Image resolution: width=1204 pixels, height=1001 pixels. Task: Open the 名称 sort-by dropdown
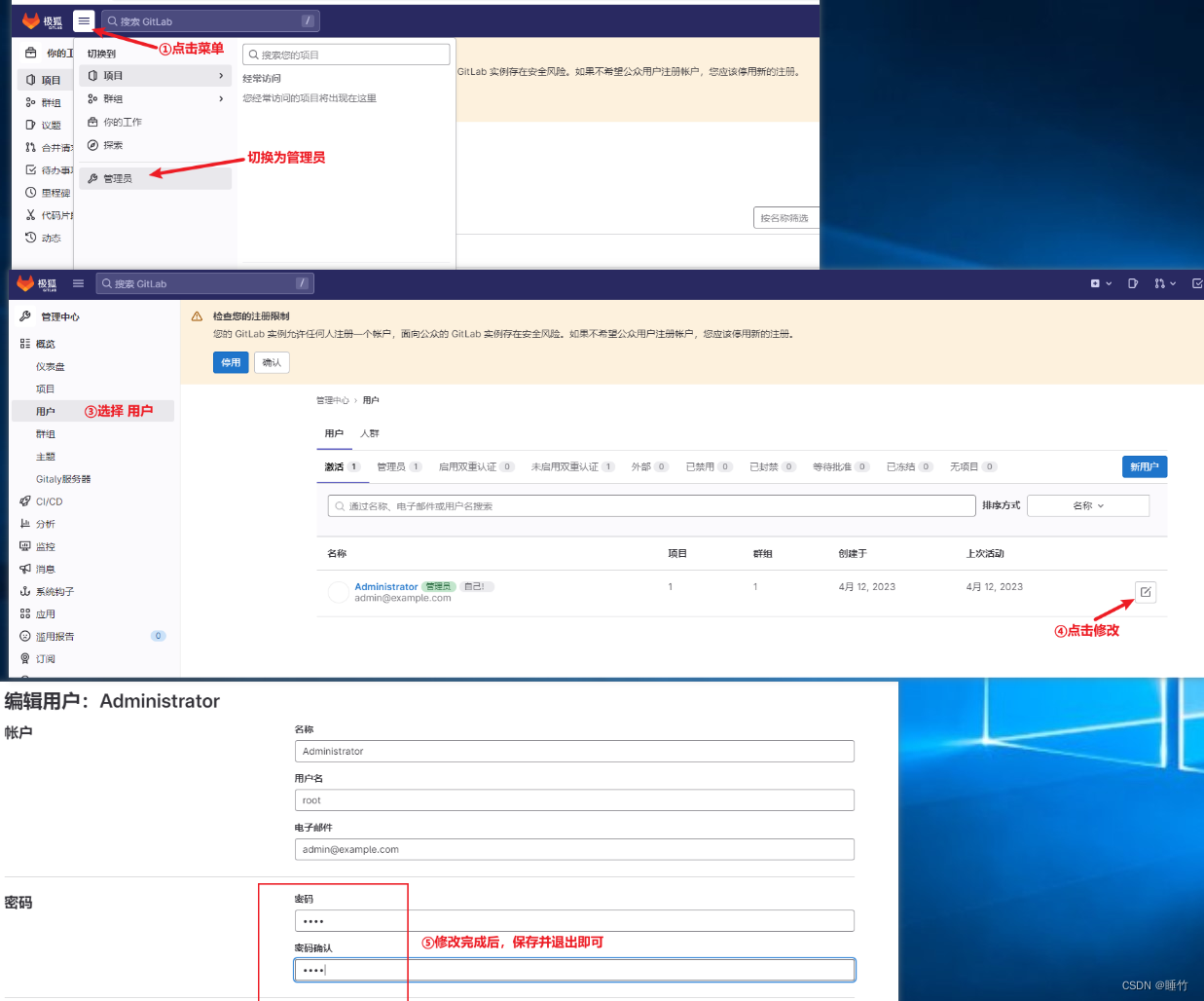1088,505
